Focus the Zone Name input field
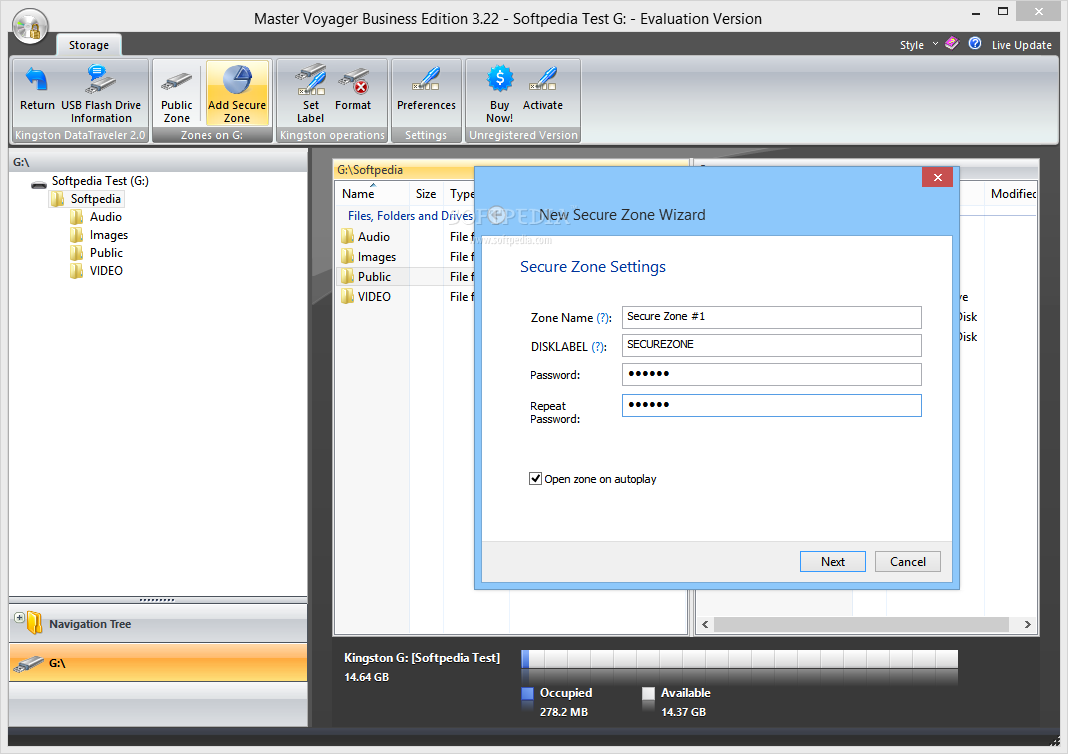This screenshot has width=1068, height=754. point(771,317)
